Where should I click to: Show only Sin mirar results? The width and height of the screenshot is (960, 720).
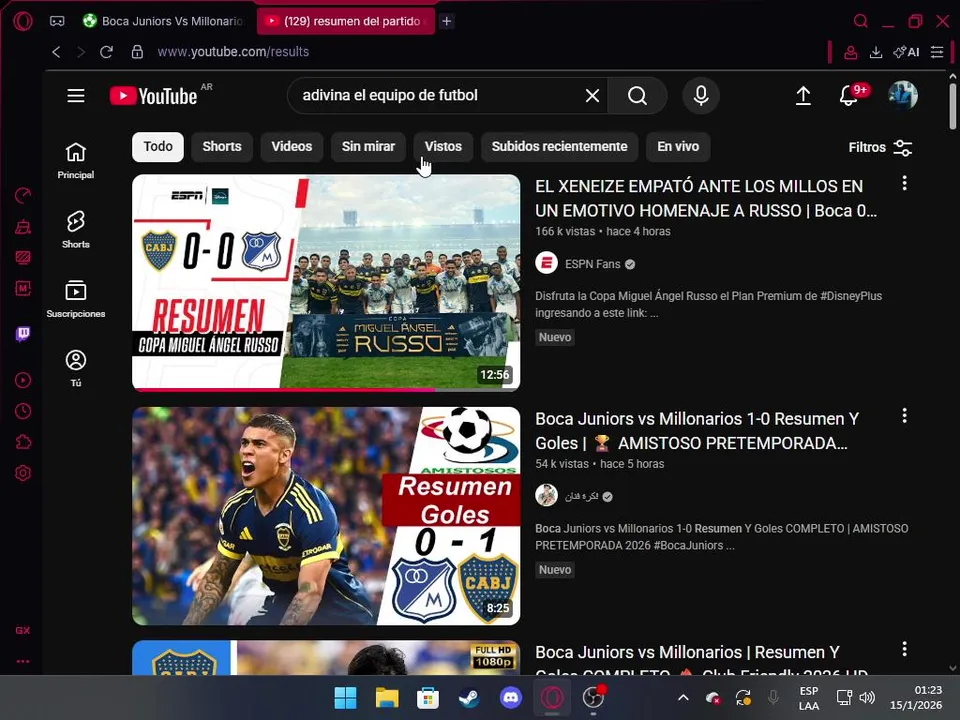pos(368,147)
